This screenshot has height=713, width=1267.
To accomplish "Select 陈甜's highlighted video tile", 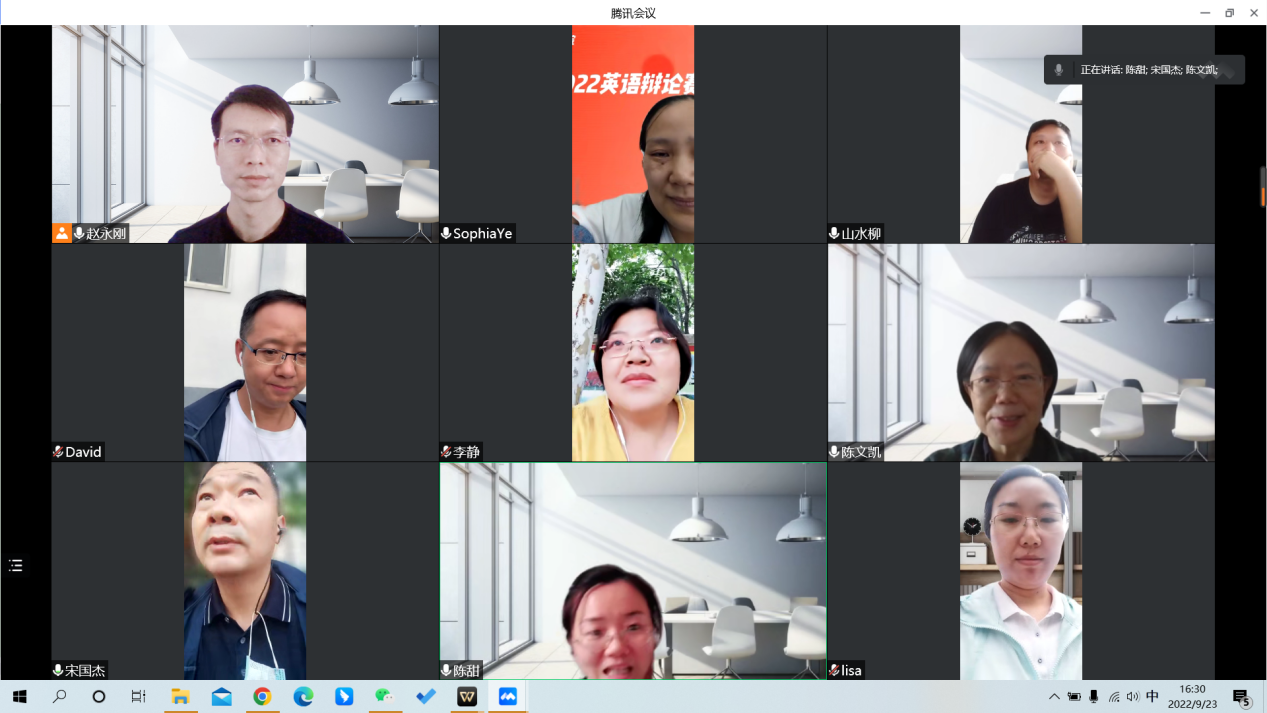I will pos(633,570).
